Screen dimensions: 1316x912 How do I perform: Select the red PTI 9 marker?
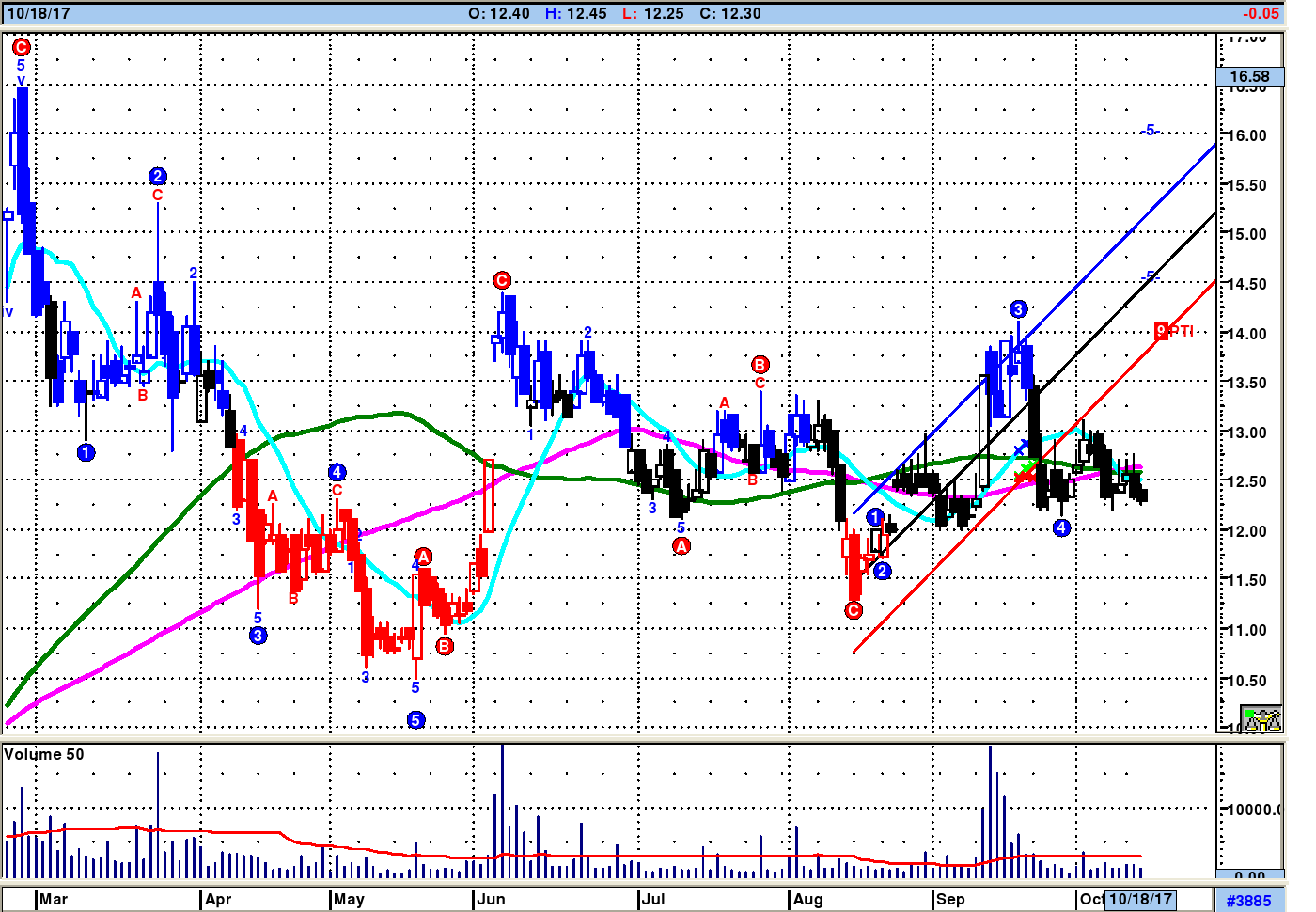pyautogui.click(x=1162, y=331)
